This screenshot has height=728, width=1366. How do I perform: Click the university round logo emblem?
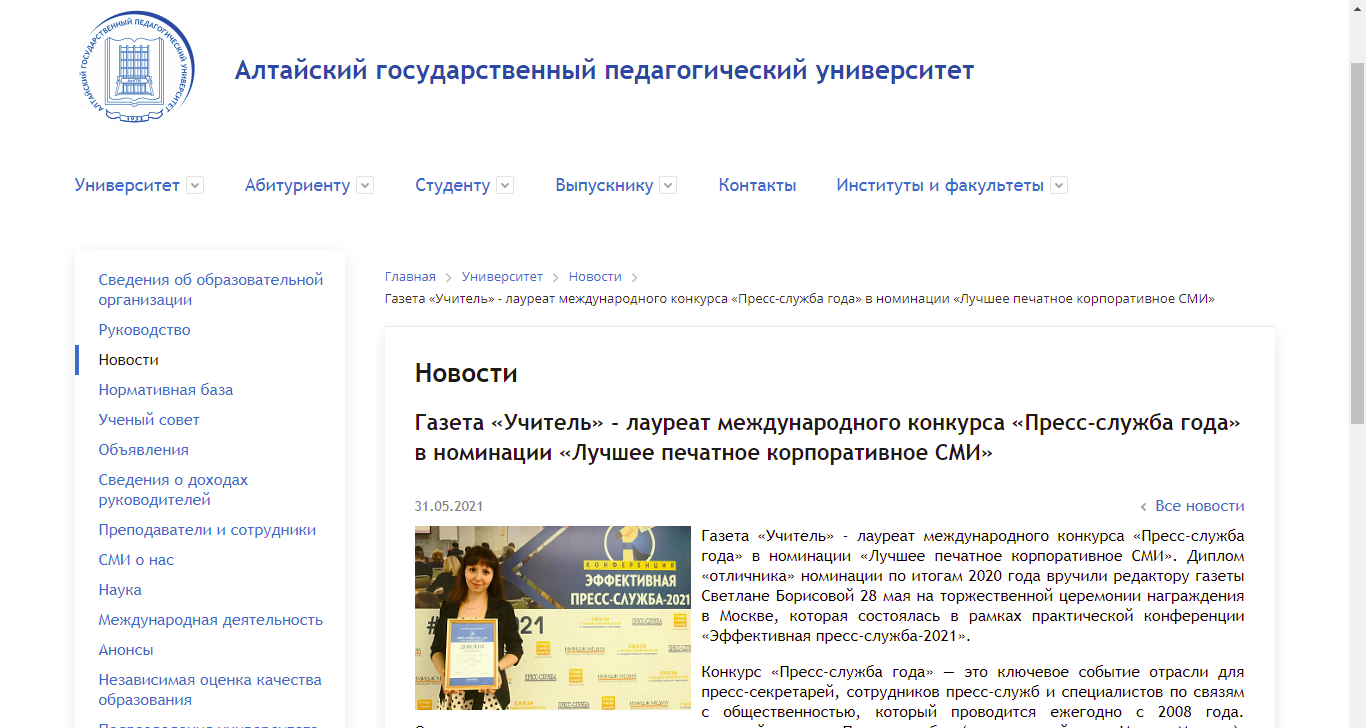pos(135,68)
